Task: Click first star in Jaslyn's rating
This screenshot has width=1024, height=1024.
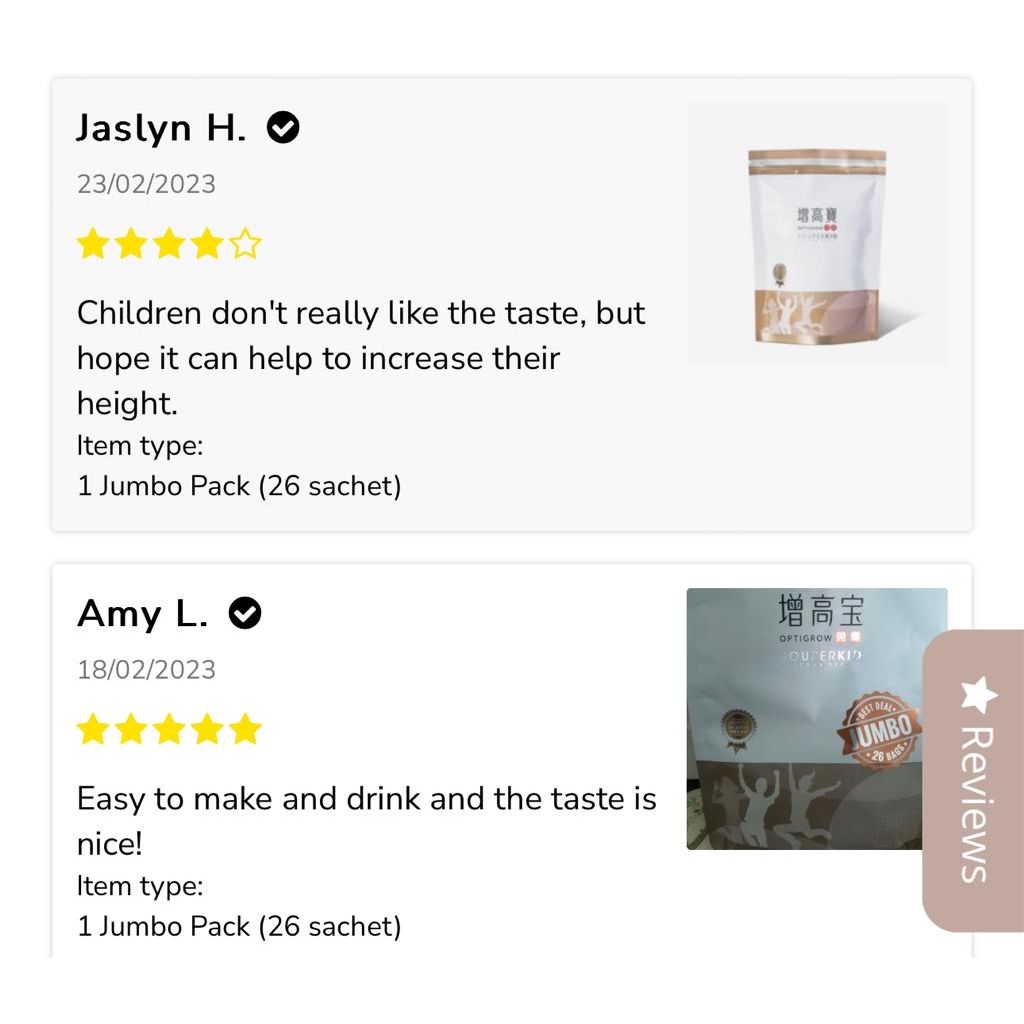Action: (x=93, y=244)
